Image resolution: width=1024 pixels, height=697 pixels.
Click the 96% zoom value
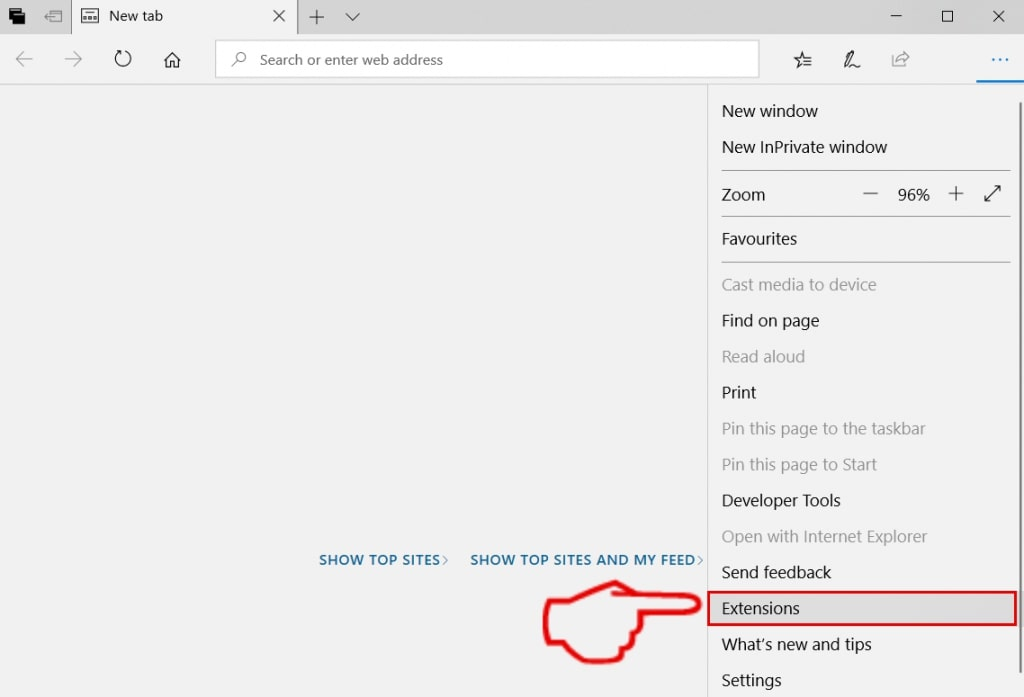coord(913,195)
